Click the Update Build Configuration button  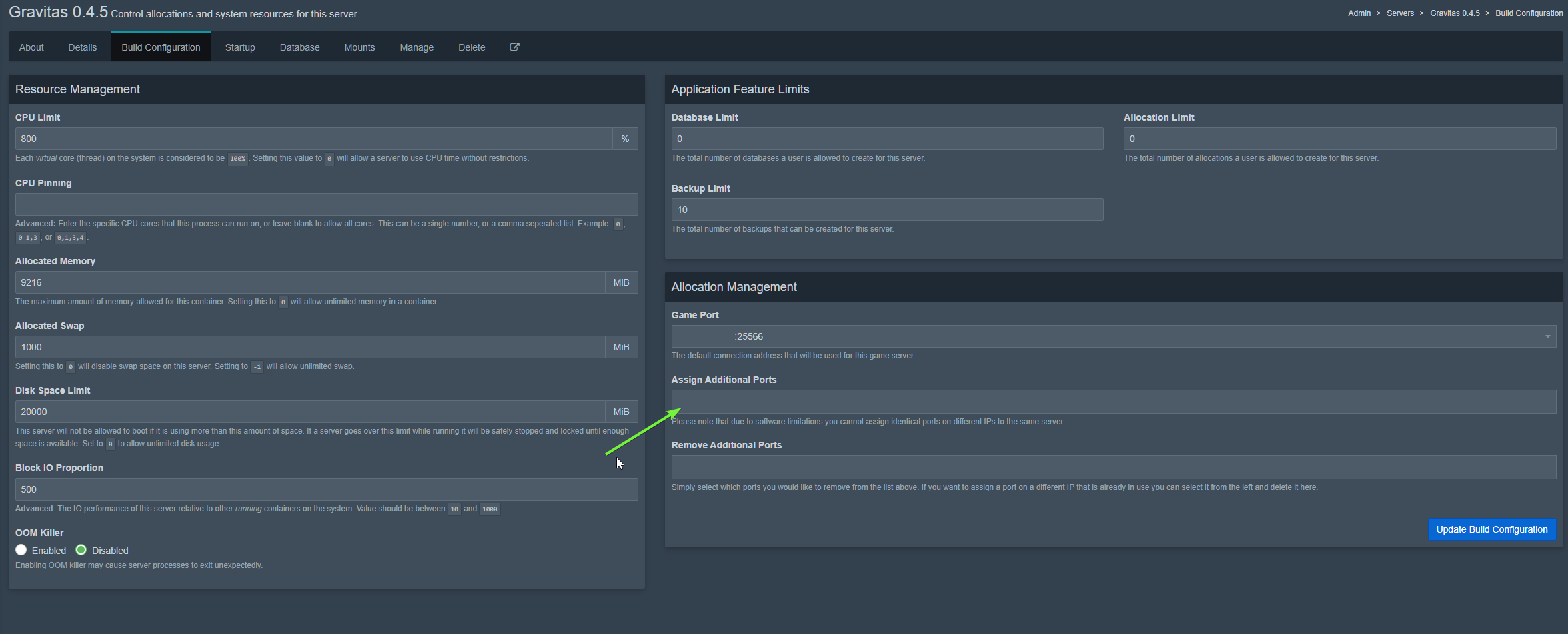click(1491, 529)
